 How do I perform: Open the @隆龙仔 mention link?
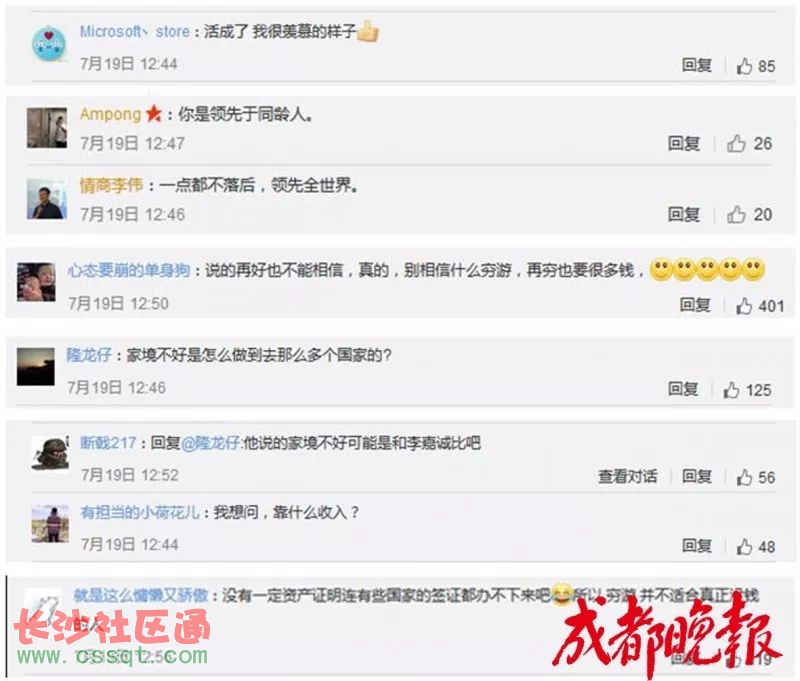tap(211, 443)
